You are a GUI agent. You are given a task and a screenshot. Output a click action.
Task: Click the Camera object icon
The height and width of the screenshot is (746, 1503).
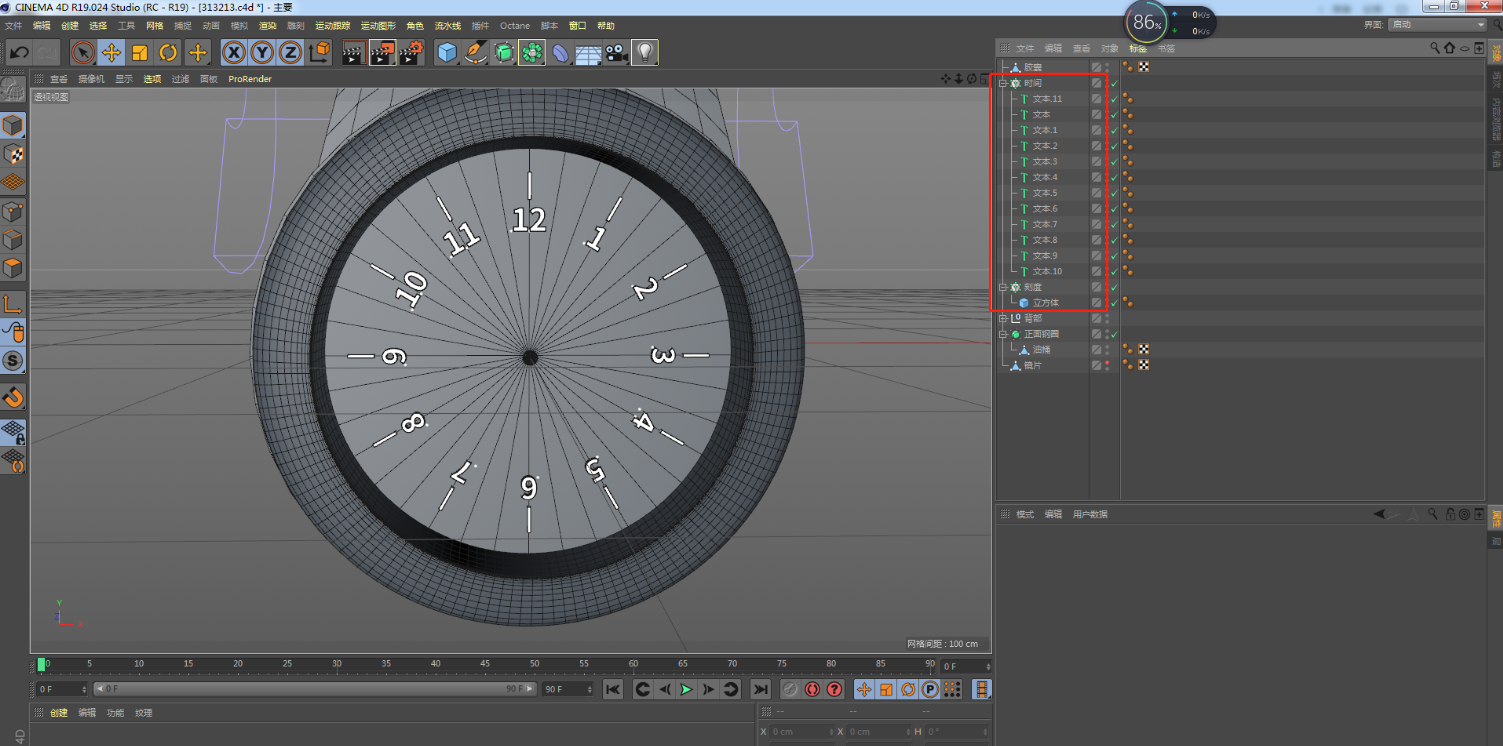click(x=617, y=52)
